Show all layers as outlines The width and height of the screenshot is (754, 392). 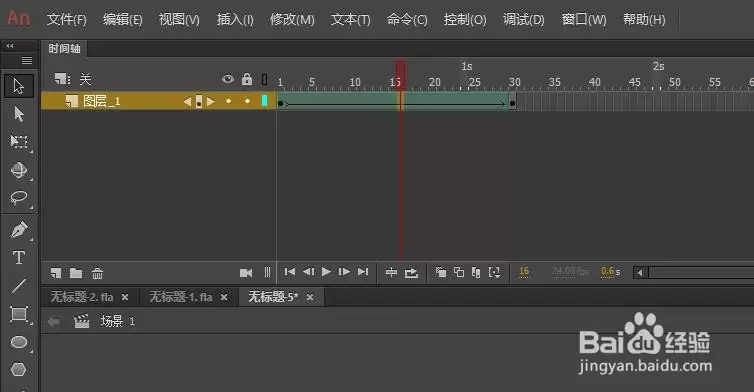pyautogui.click(x=264, y=79)
